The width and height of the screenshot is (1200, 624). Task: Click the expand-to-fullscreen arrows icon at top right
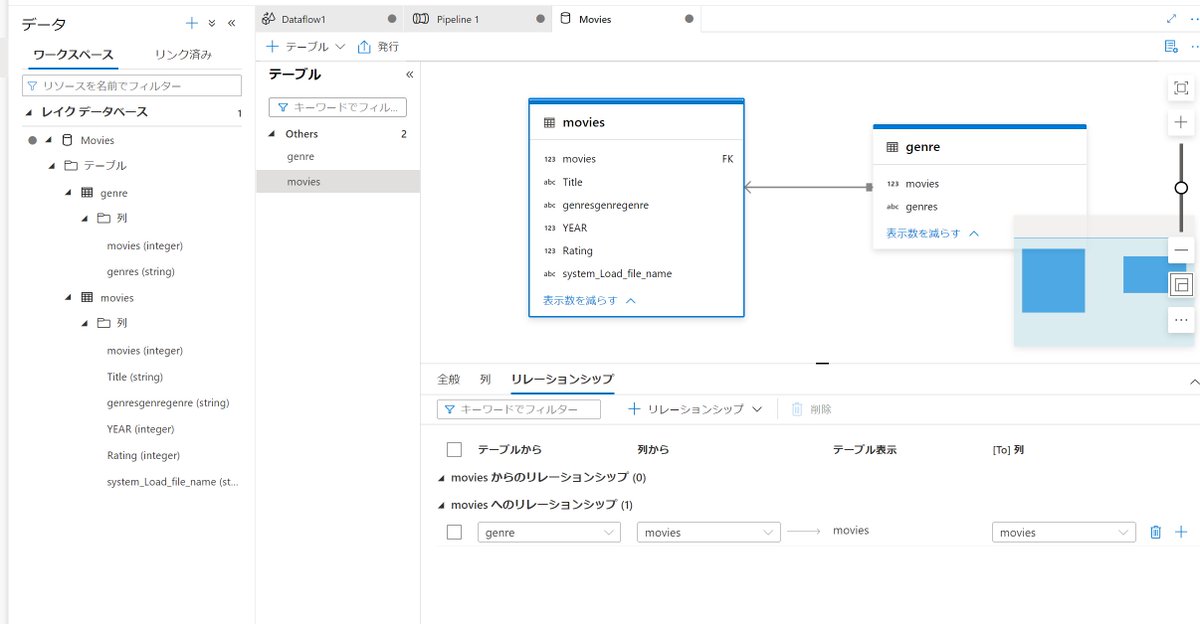point(1172,19)
